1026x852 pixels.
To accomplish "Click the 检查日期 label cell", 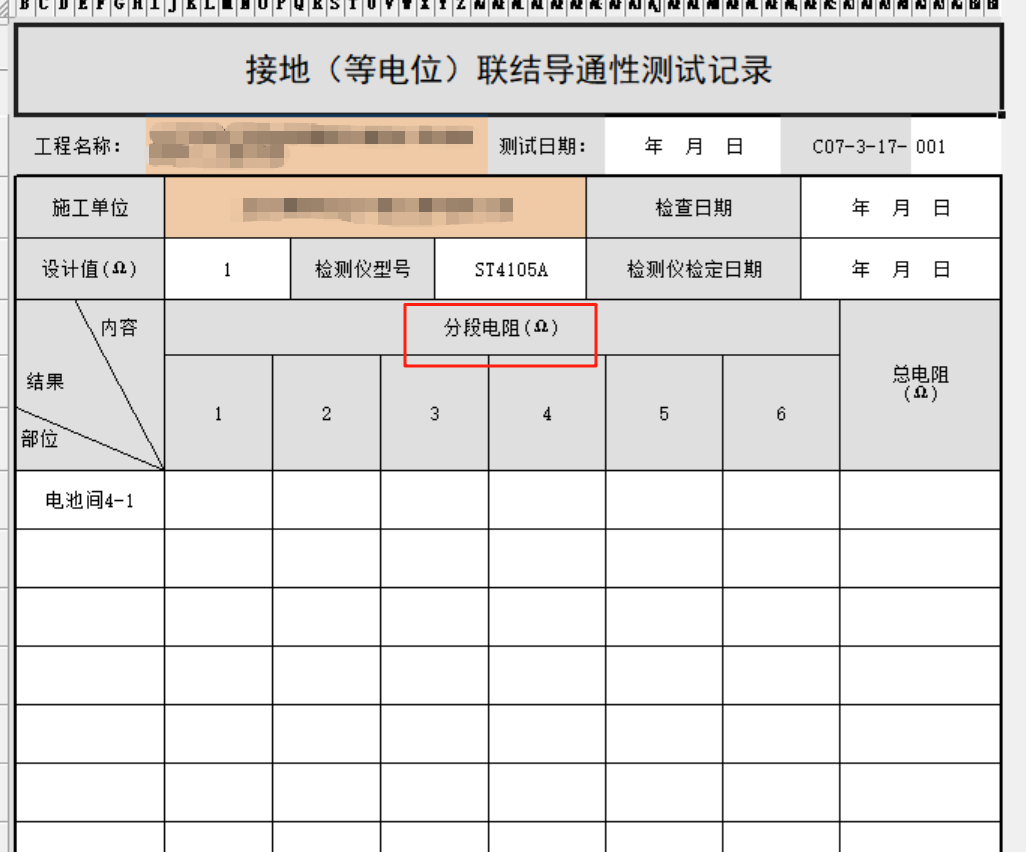I will [694, 208].
